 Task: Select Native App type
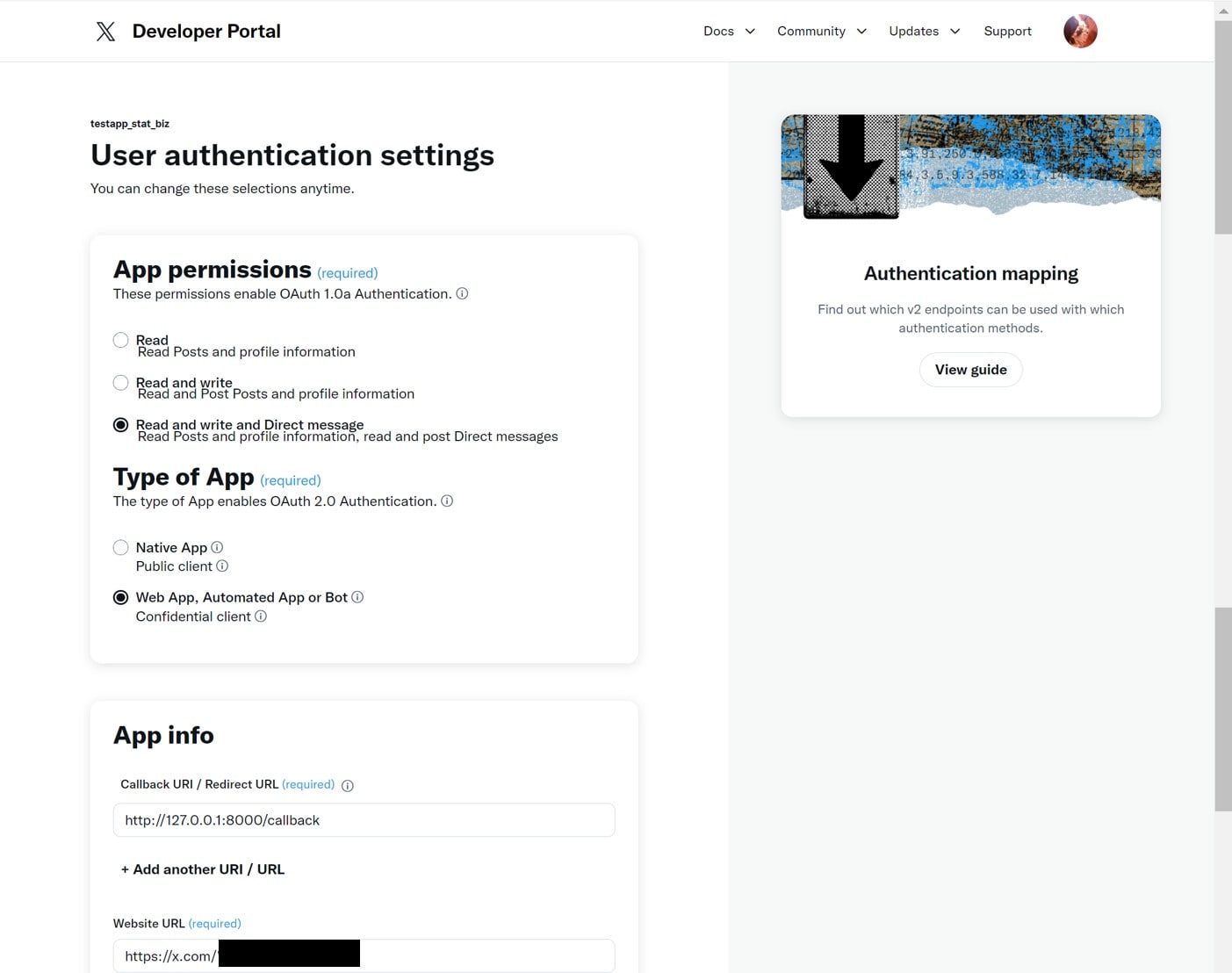coord(121,547)
